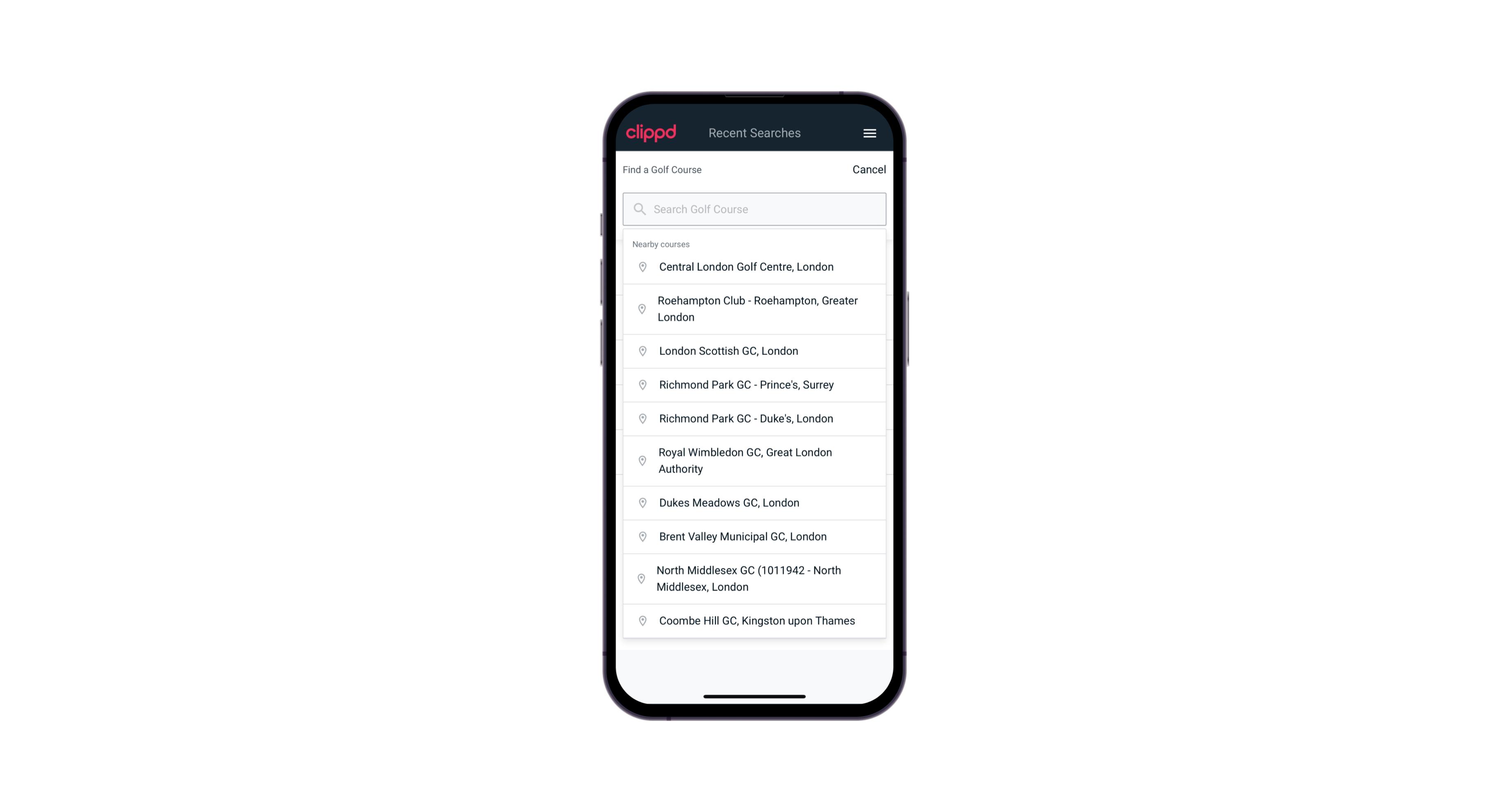Select Dukes Meadows GC London
Viewport: 1510px width, 812px height.
click(x=754, y=502)
